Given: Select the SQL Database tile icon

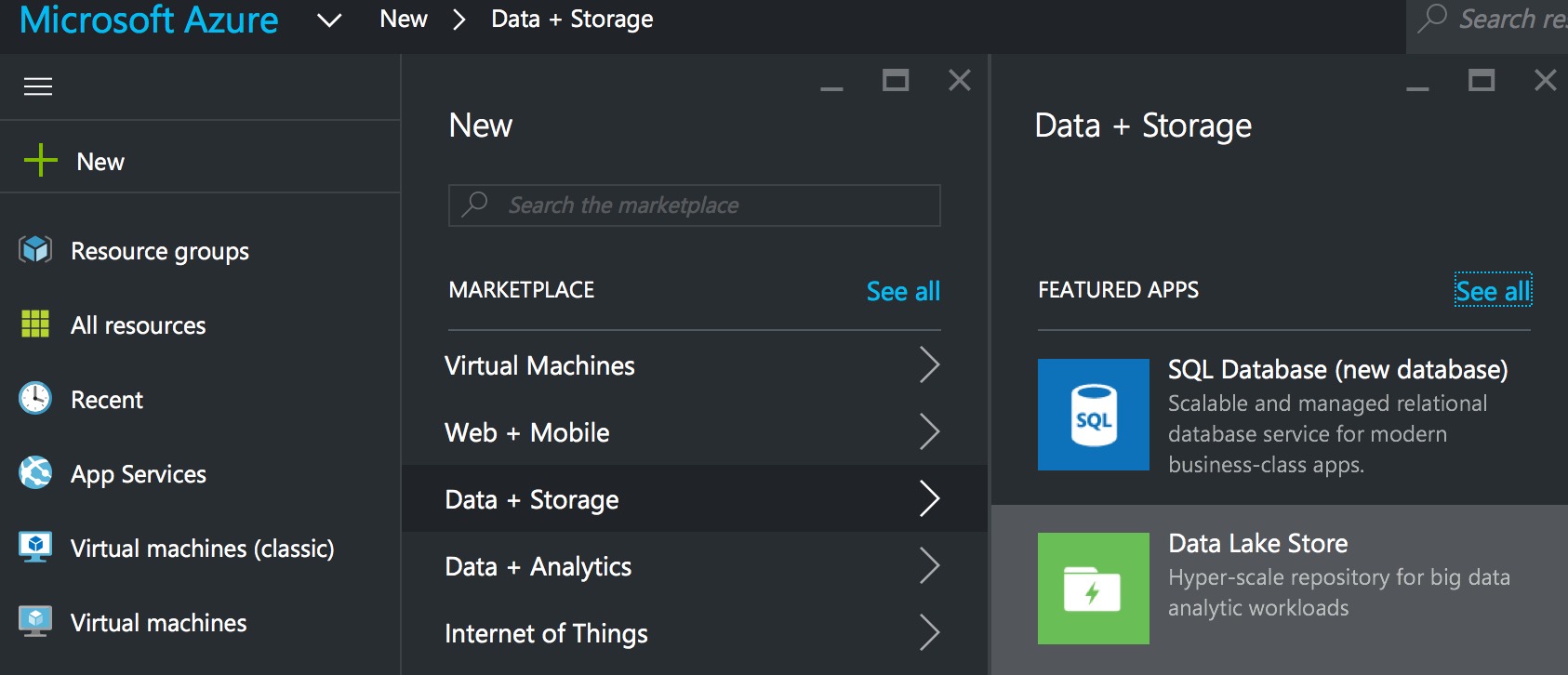Looking at the screenshot, I should click(x=1093, y=415).
